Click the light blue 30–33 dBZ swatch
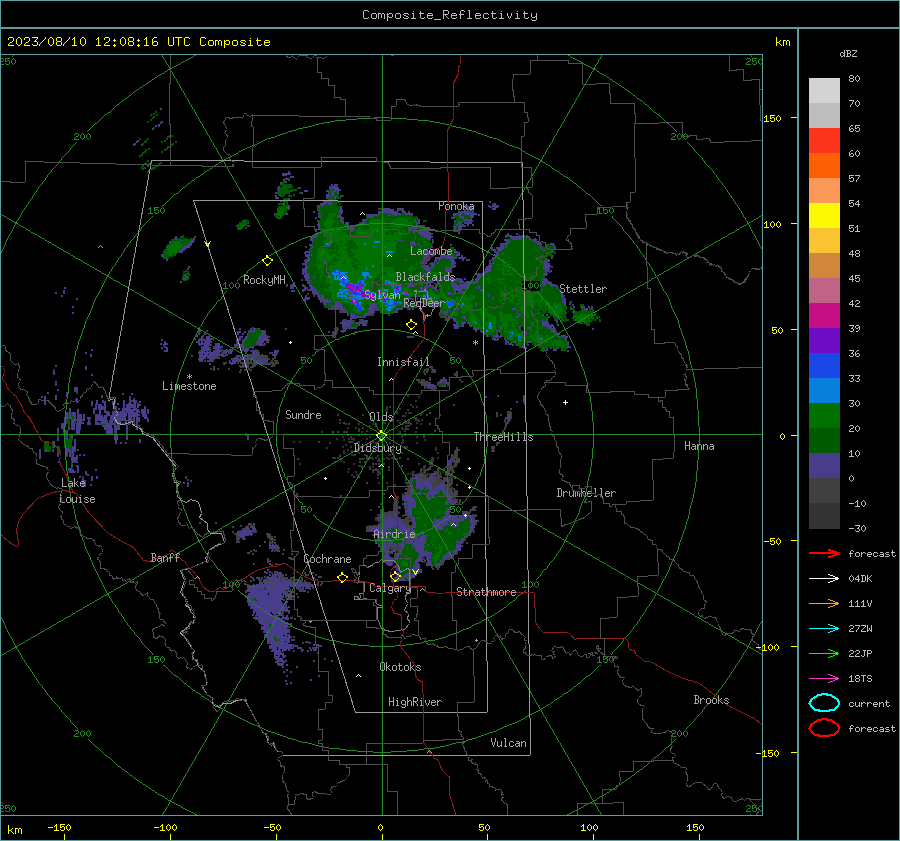 tap(824, 391)
